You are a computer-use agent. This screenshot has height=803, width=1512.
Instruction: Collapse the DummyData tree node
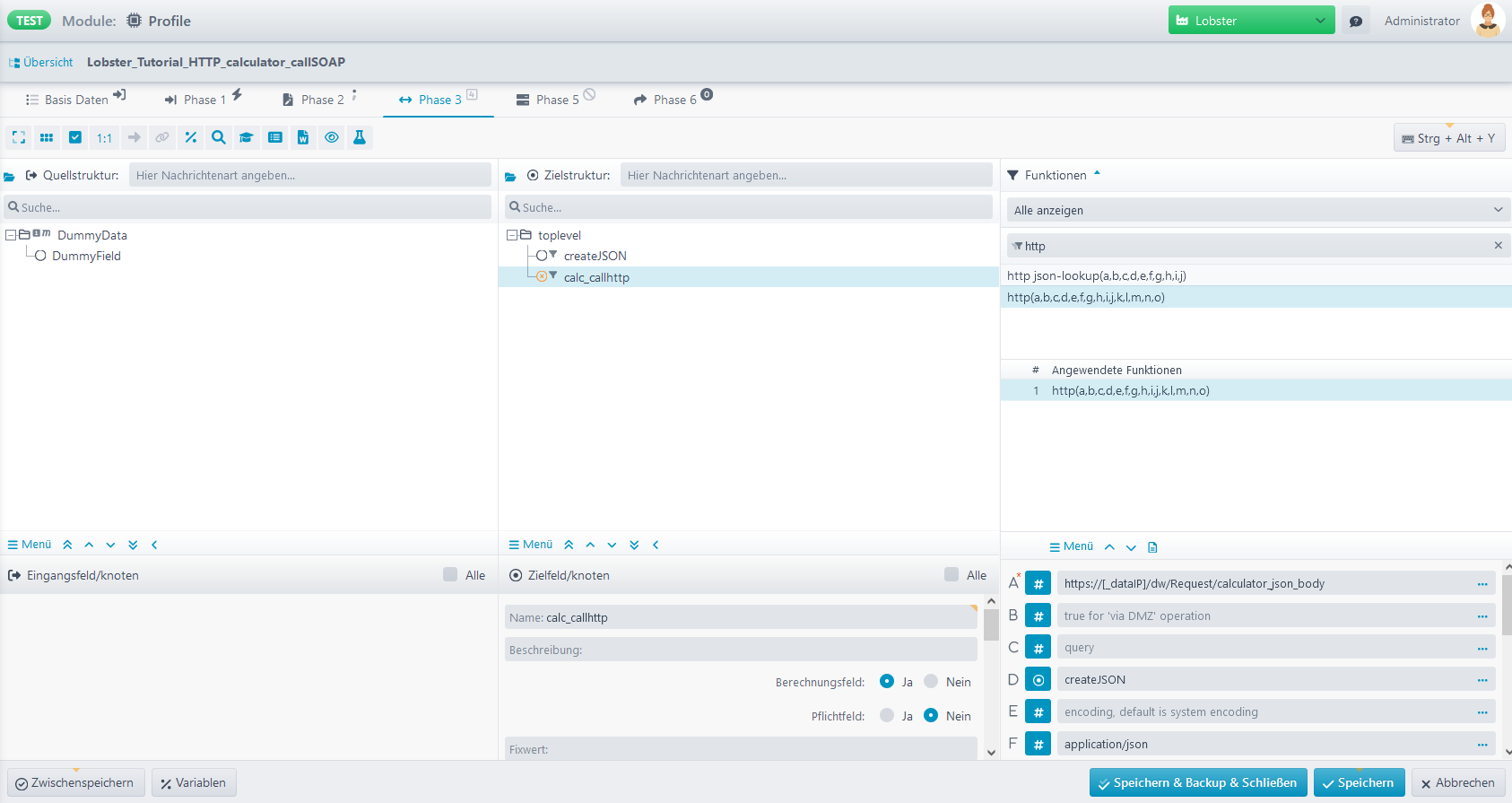(11, 235)
